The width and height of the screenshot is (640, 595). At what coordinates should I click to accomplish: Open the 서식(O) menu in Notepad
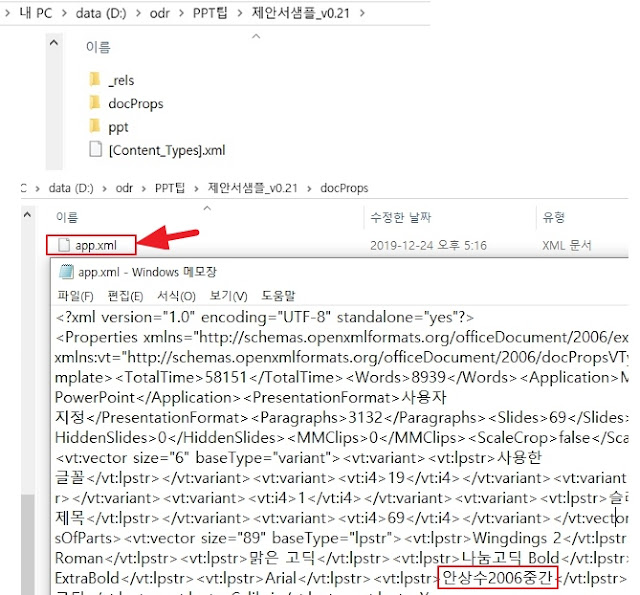click(176, 295)
